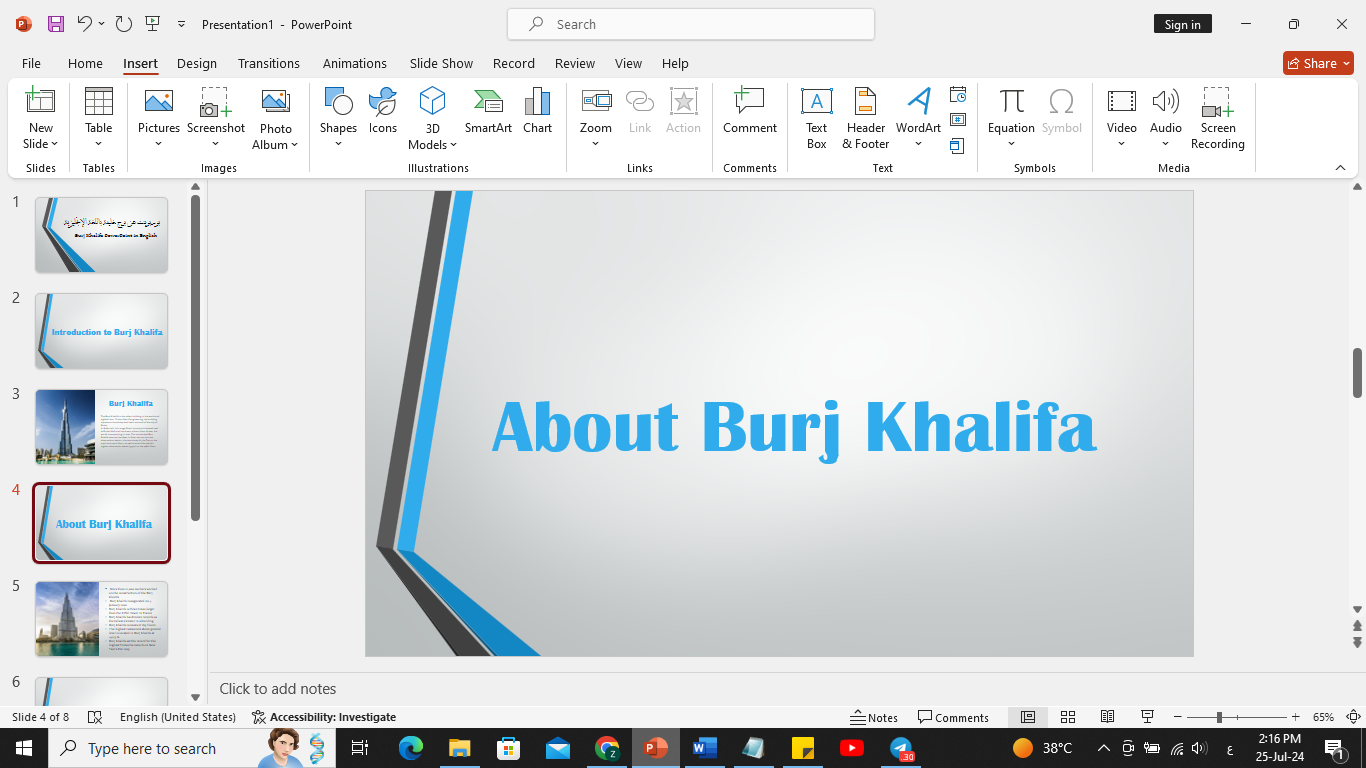Viewport: 1366px width, 768px height.
Task: Customize Quick Access Toolbar dropdown
Action: [x=181, y=24]
